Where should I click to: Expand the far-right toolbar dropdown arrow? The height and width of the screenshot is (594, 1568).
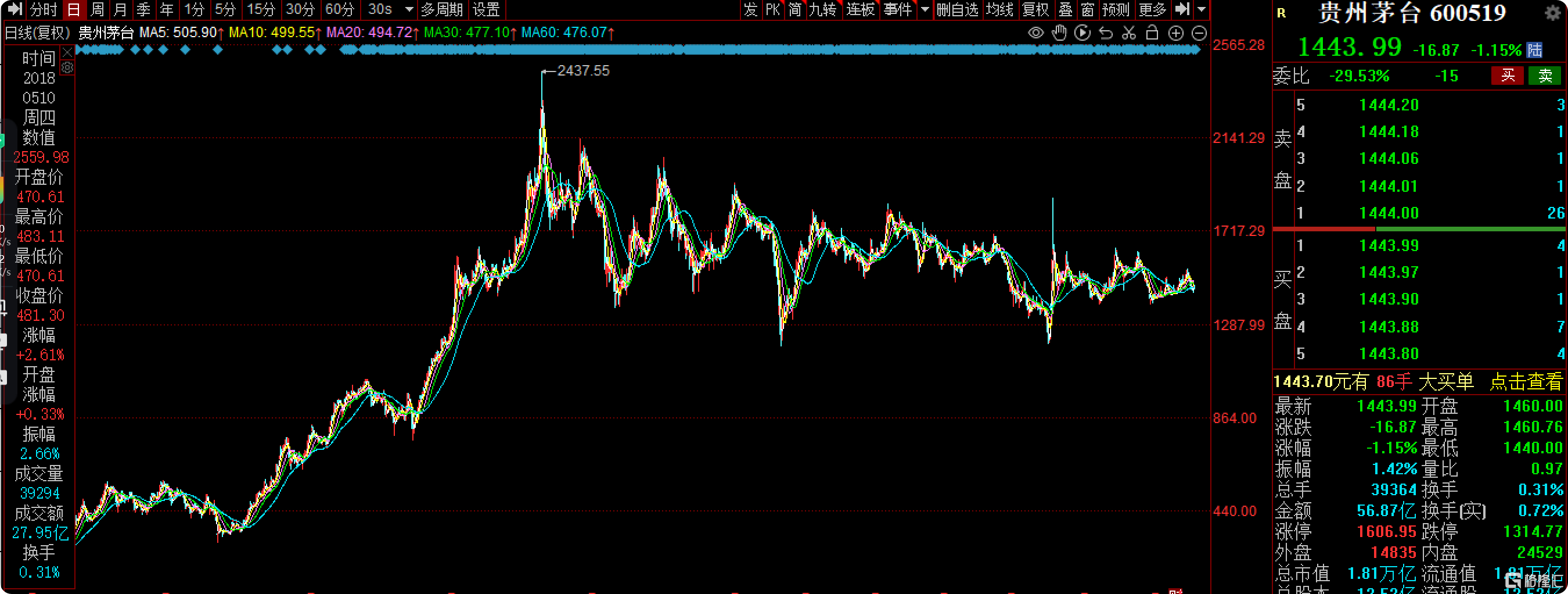click(x=1201, y=10)
